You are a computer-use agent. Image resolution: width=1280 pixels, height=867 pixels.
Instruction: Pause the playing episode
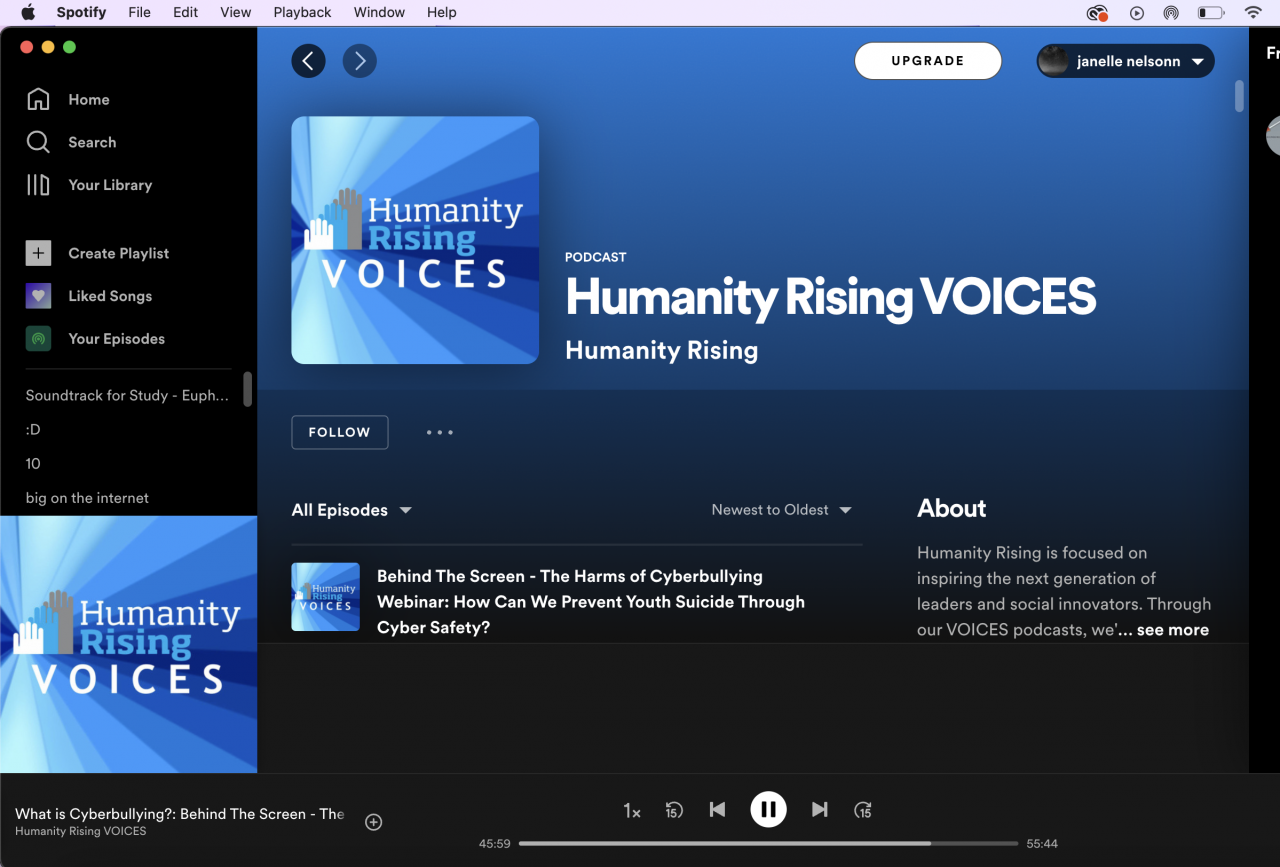[768, 809]
